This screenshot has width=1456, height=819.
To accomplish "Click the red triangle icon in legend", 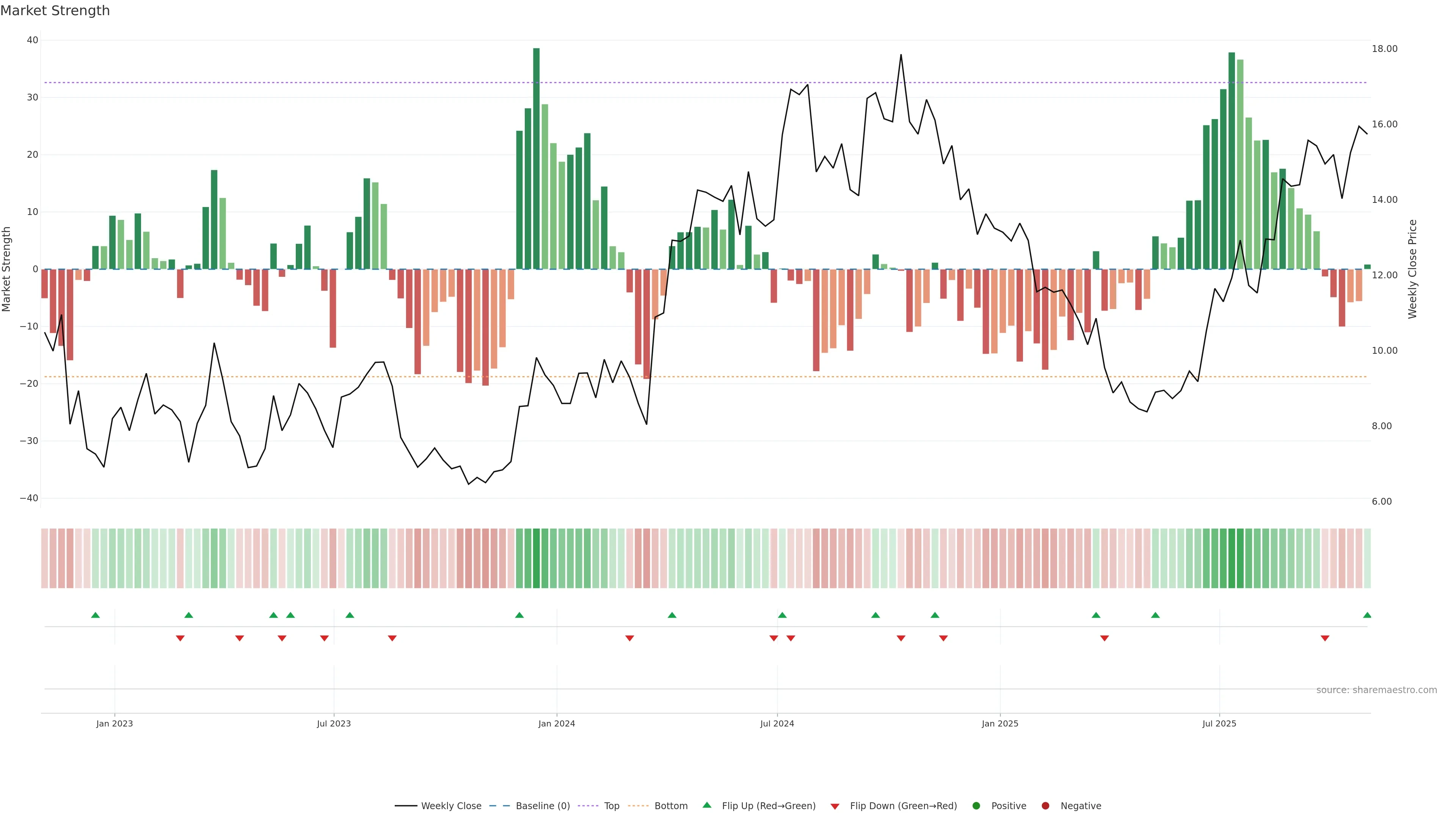I will coord(835,806).
